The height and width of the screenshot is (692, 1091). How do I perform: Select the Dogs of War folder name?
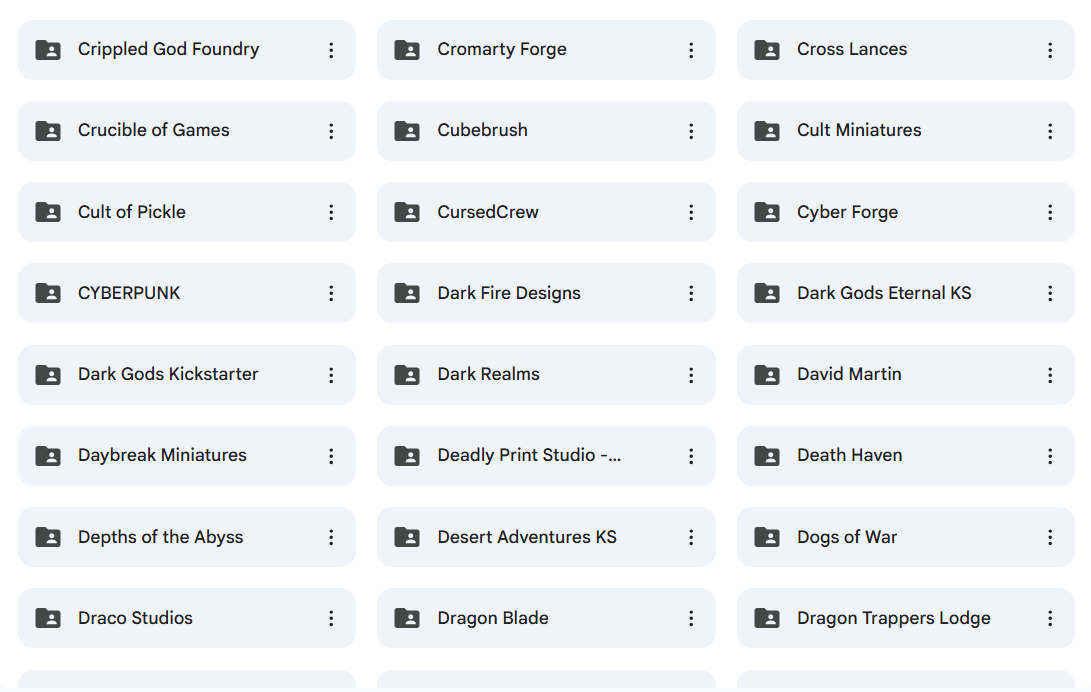pyautogui.click(x=847, y=537)
